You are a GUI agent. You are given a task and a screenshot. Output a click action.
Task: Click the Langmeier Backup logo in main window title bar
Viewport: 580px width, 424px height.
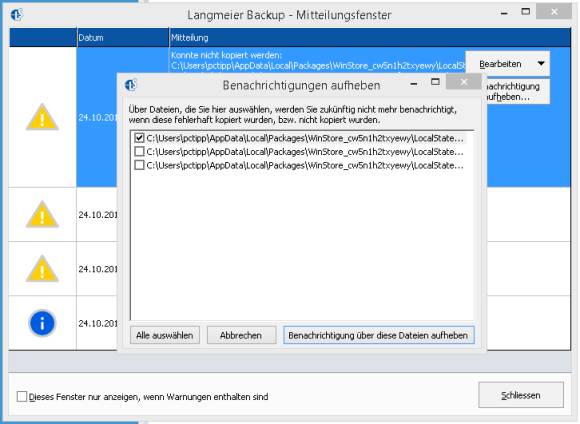click(17, 15)
